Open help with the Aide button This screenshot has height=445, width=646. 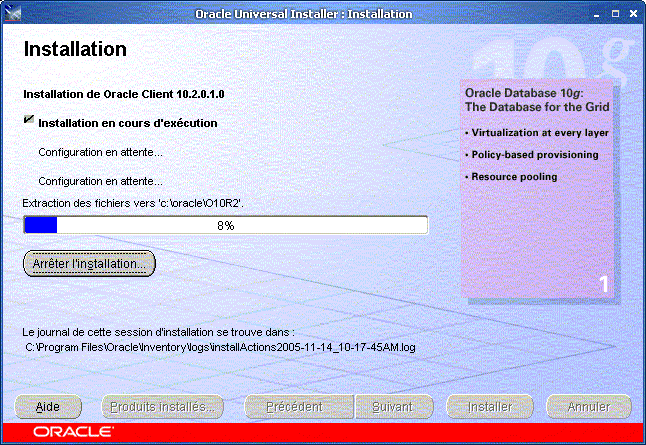48,407
